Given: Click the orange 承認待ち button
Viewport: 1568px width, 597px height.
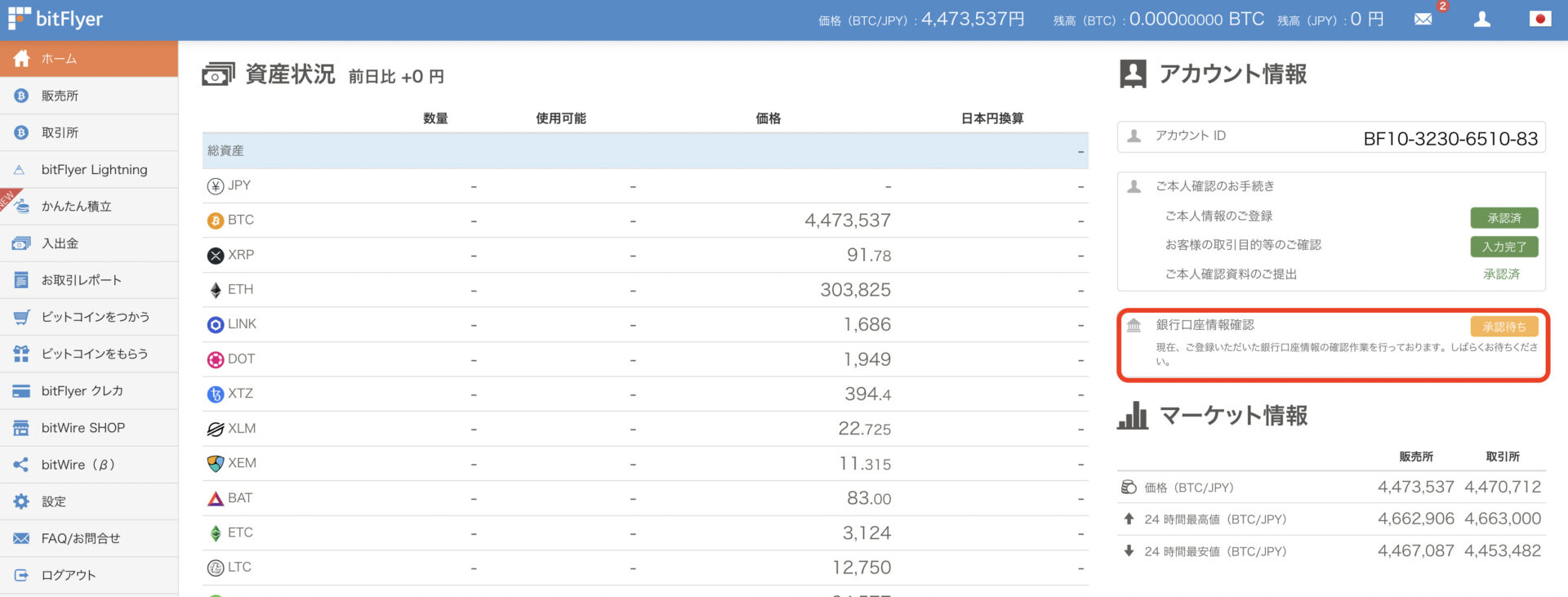Looking at the screenshot, I should pyautogui.click(x=1504, y=327).
